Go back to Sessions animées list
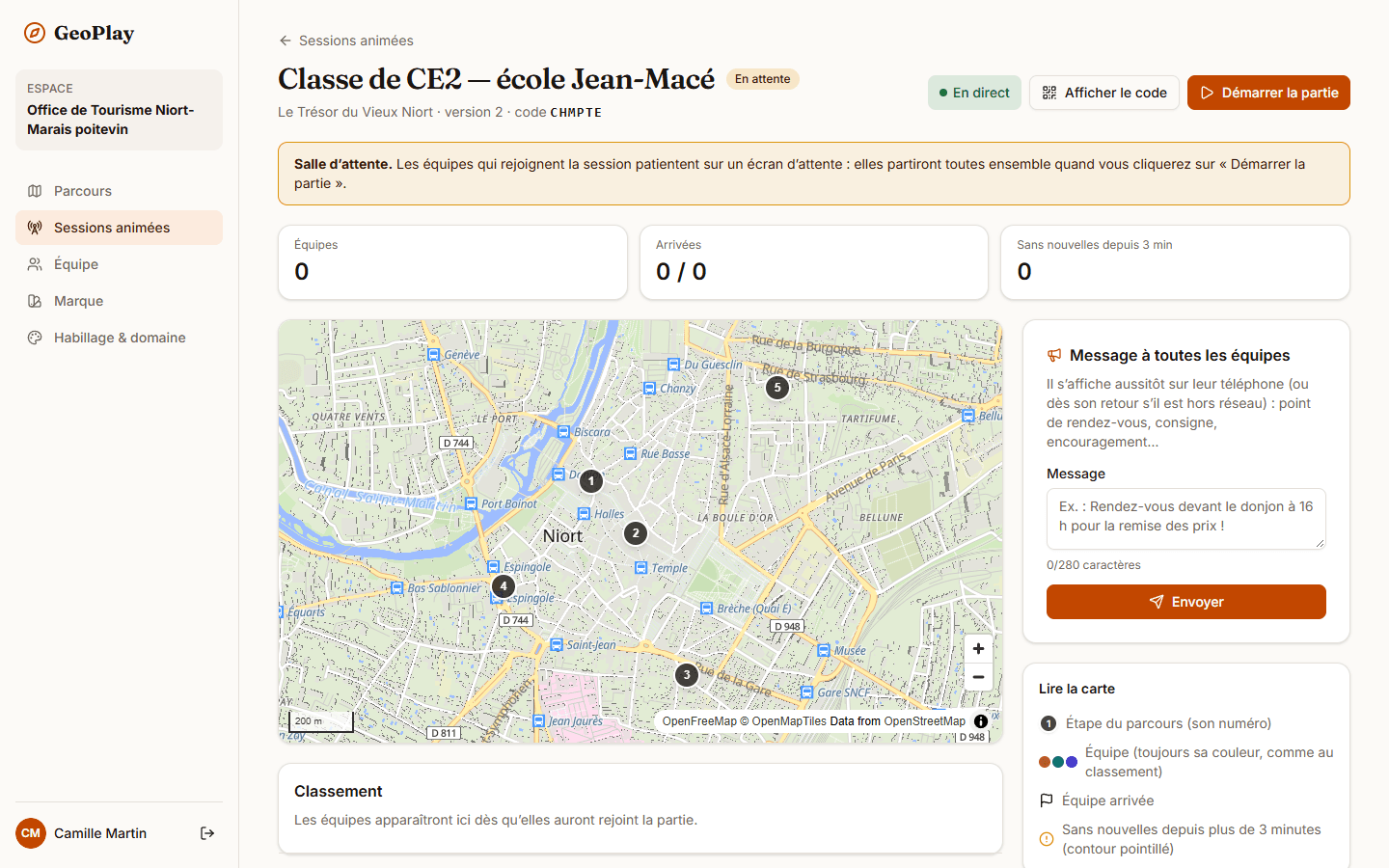The width and height of the screenshot is (1389, 868). tap(345, 41)
